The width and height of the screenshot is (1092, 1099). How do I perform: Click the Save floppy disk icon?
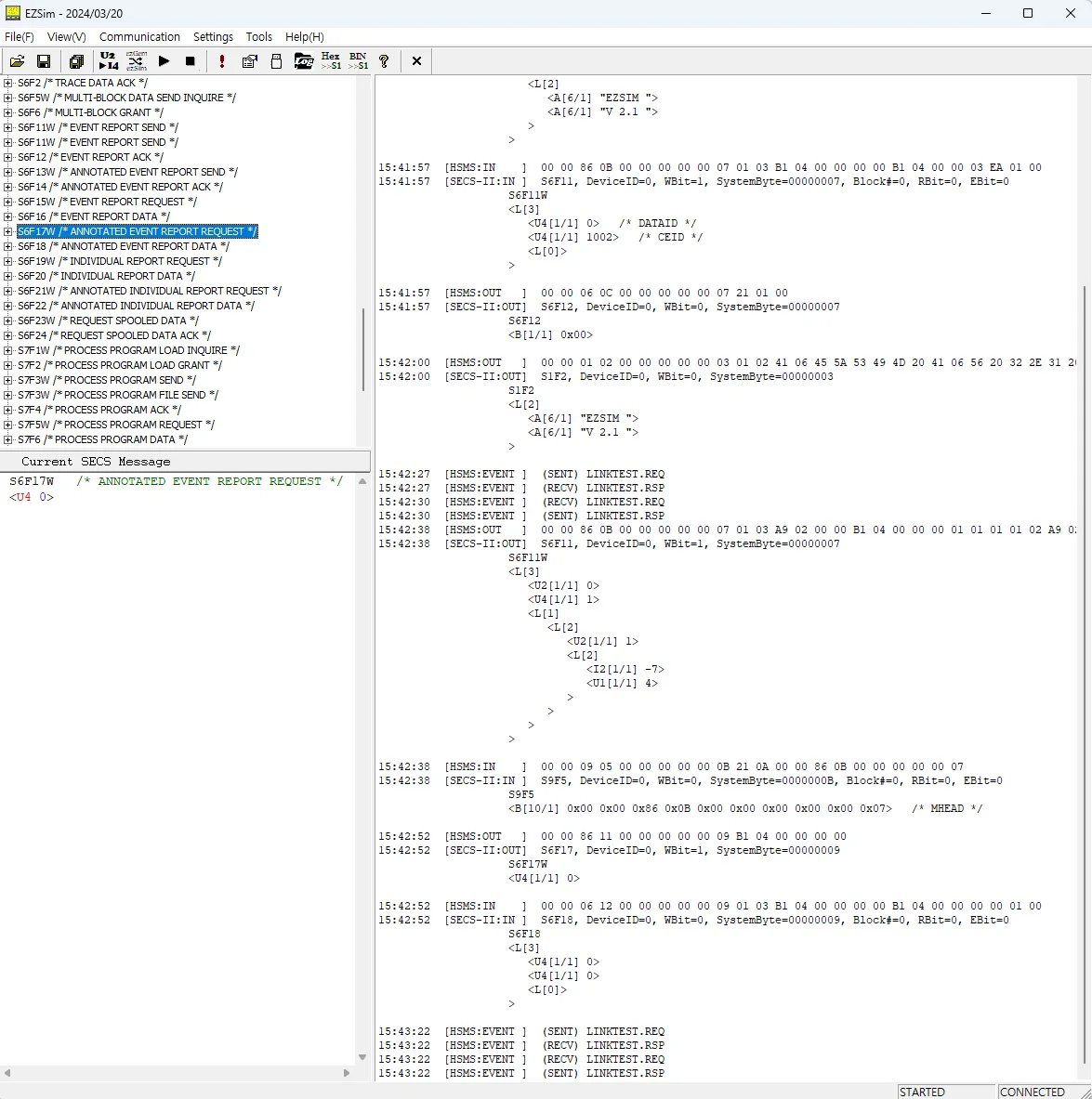[x=44, y=61]
